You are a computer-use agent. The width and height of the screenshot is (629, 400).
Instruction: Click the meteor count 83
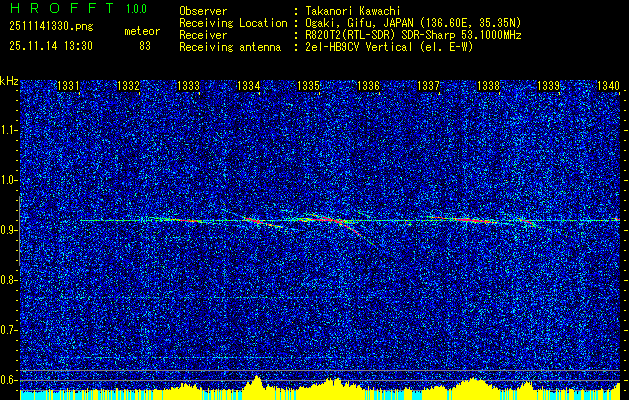145,46
